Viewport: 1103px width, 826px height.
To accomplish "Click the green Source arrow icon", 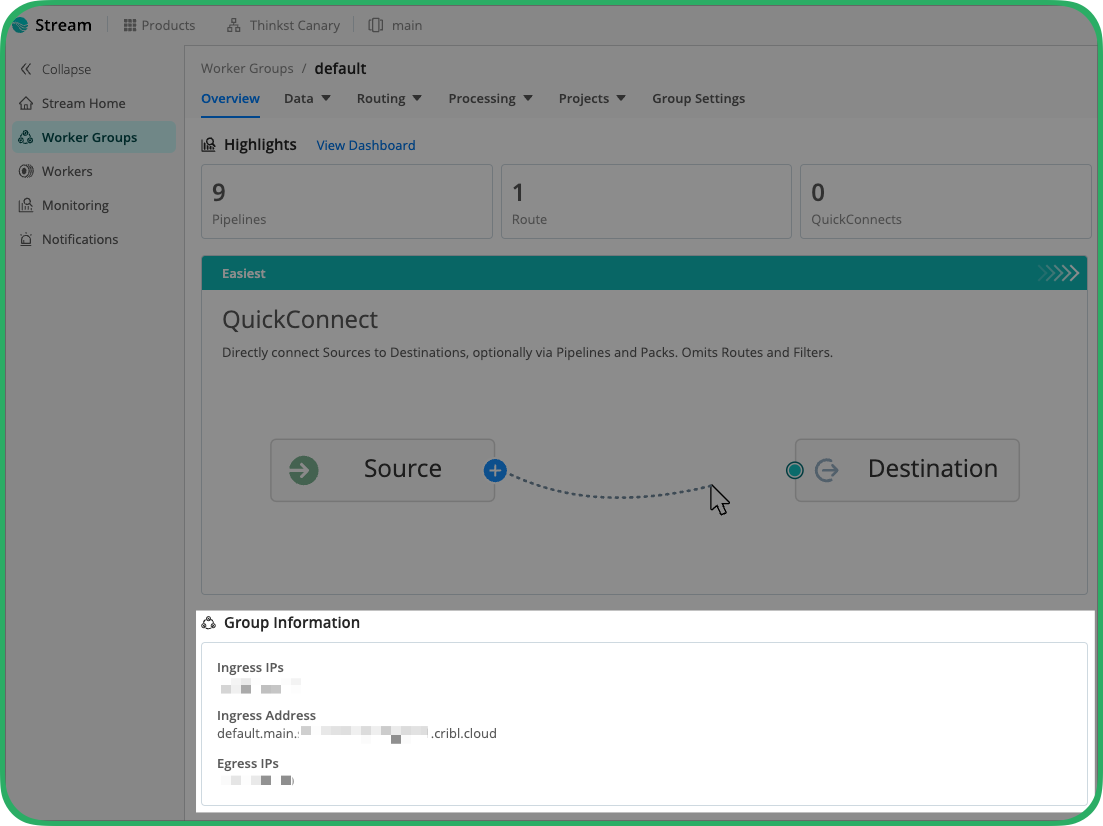I will (304, 470).
